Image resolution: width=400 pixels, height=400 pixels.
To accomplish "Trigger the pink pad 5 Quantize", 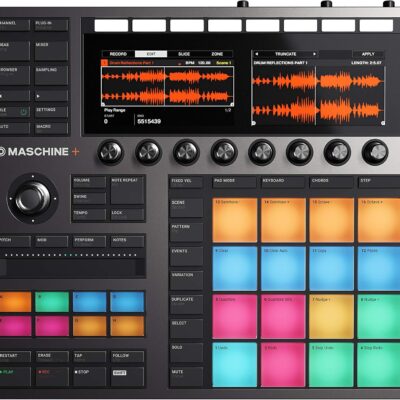I will (x=235, y=317).
